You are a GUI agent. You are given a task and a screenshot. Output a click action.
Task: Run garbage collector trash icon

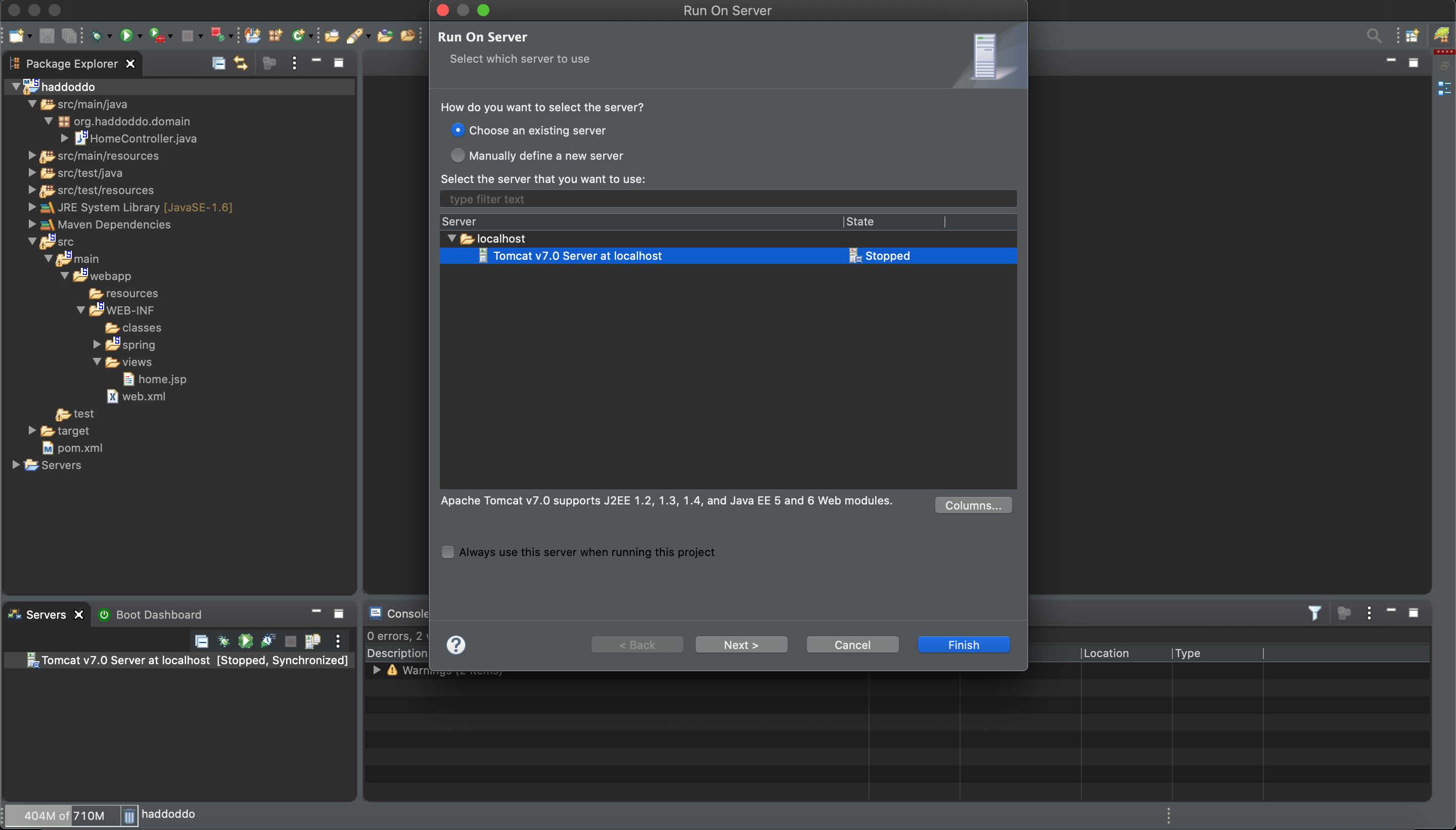(129, 816)
